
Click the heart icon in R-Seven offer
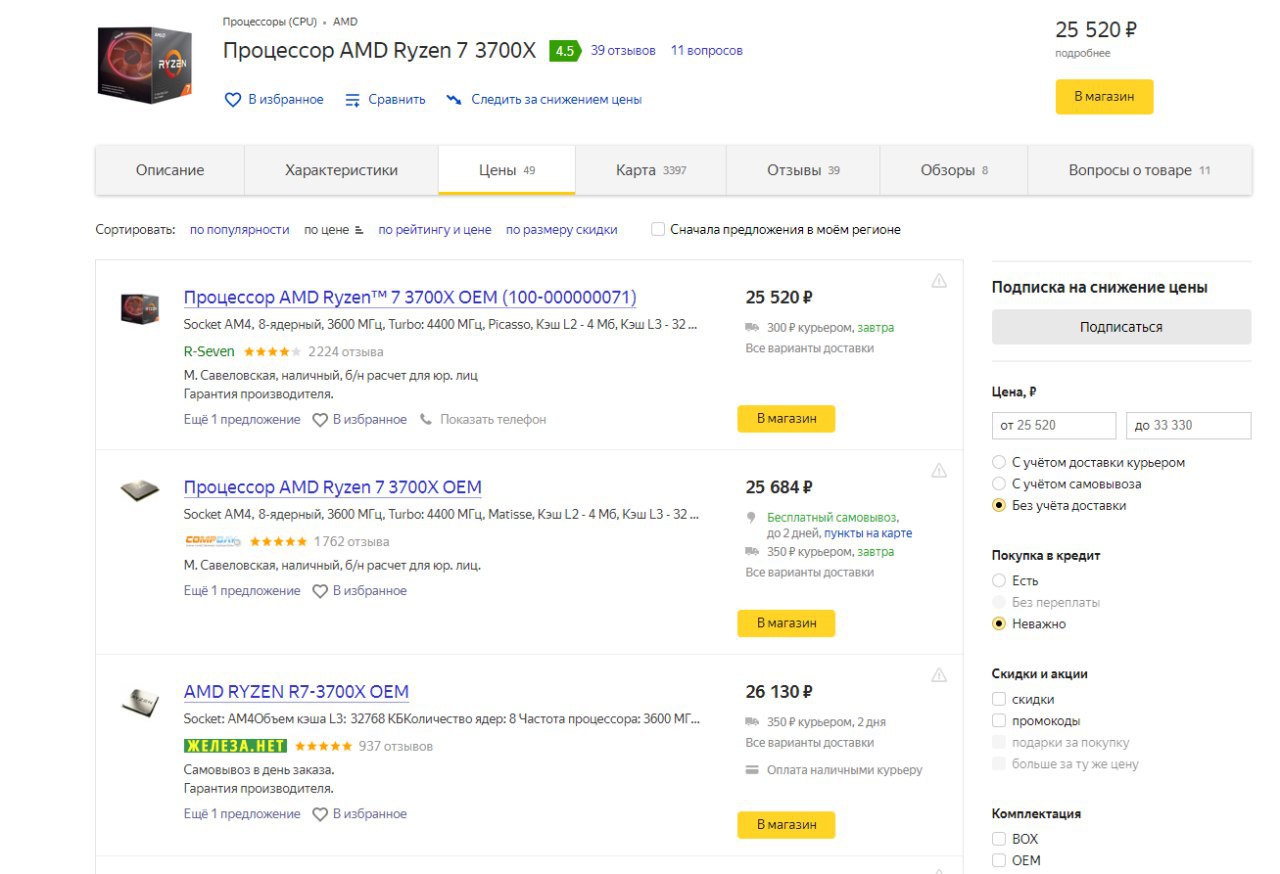click(320, 420)
